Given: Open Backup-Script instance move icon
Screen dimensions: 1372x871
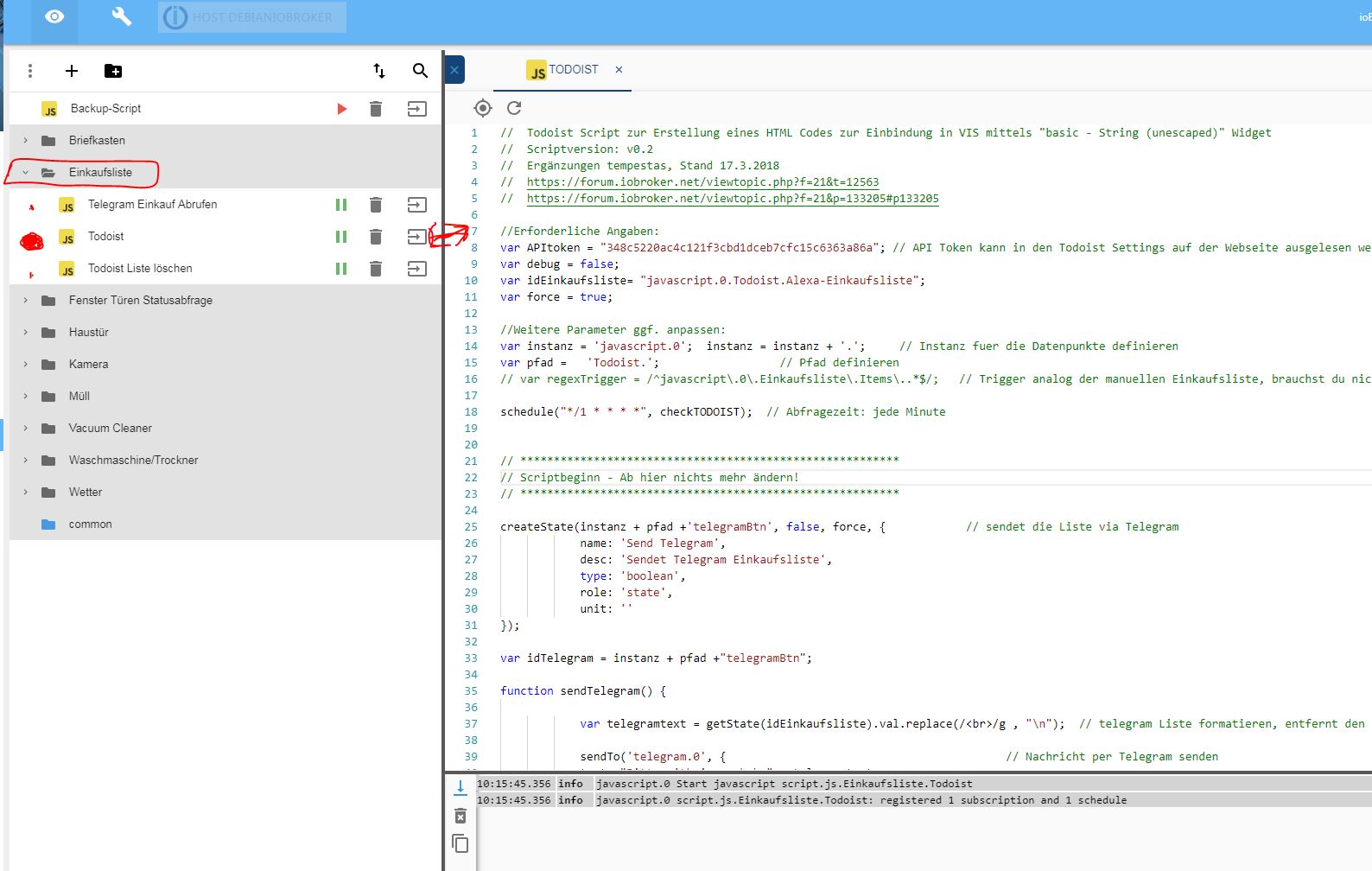Looking at the screenshot, I should pyautogui.click(x=417, y=109).
